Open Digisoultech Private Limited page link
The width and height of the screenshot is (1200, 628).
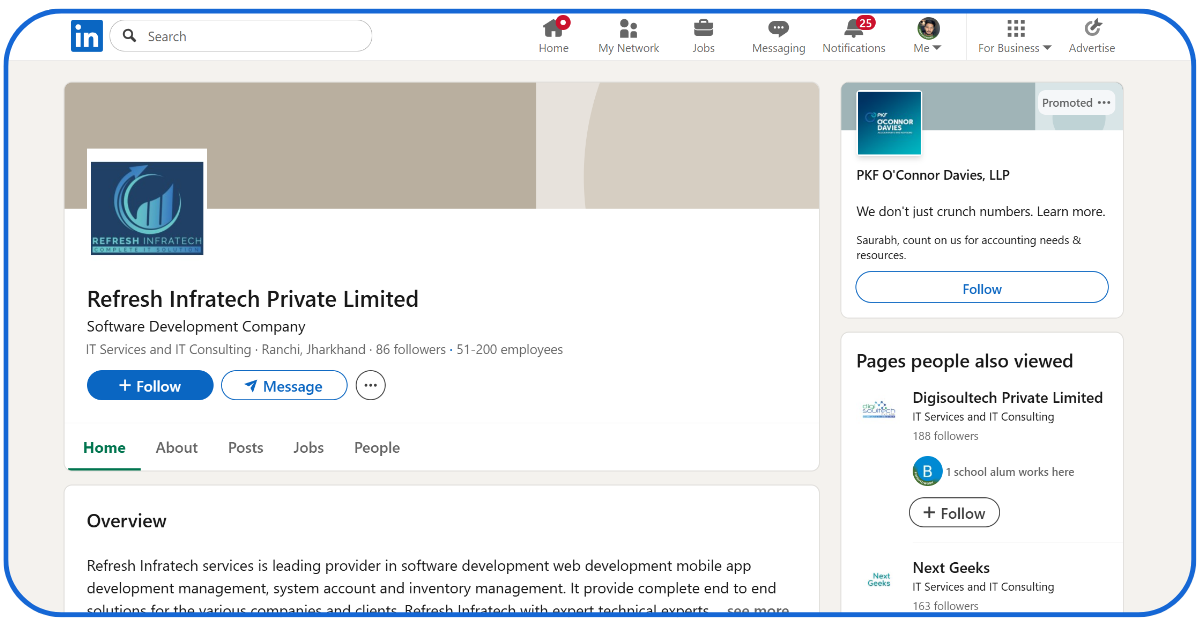pyautogui.click(x=1008, y=397)
